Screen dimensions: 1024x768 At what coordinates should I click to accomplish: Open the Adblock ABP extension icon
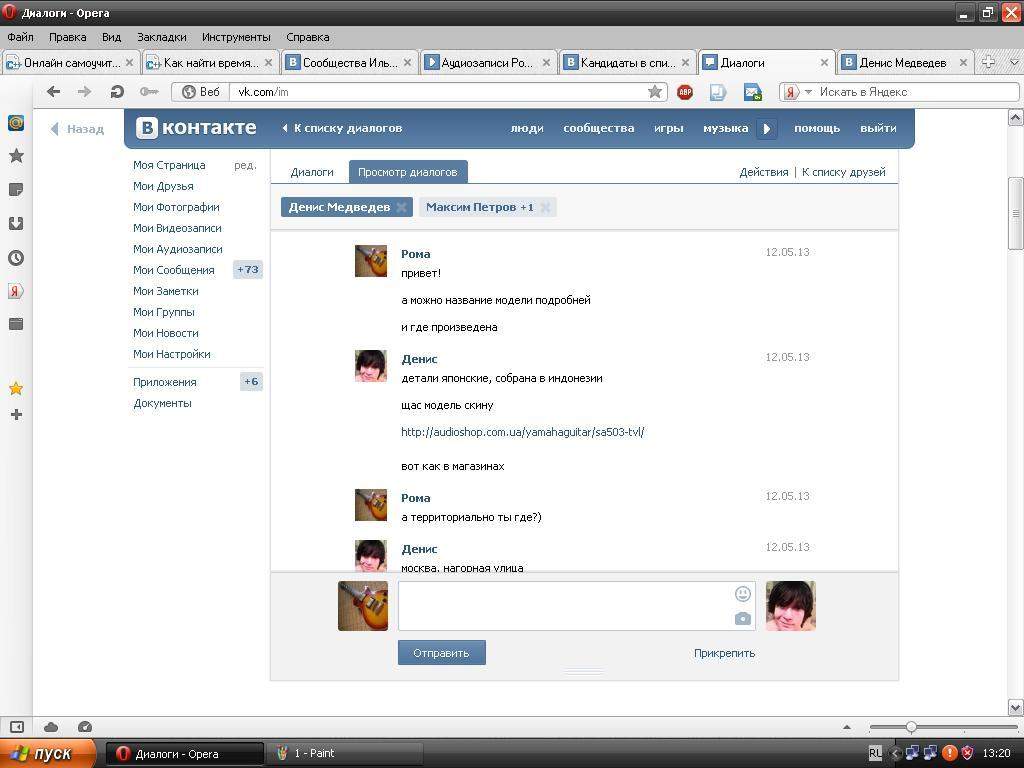click(685, 92)
